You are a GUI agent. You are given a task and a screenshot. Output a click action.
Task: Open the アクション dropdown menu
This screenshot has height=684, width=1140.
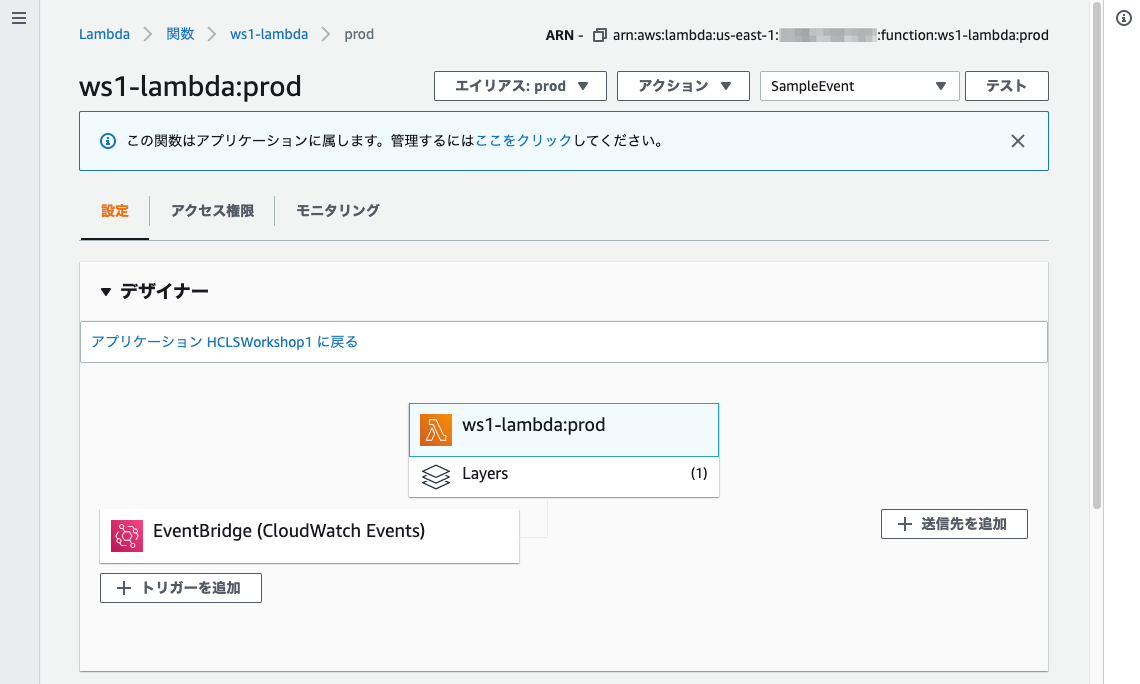[683, 86]
